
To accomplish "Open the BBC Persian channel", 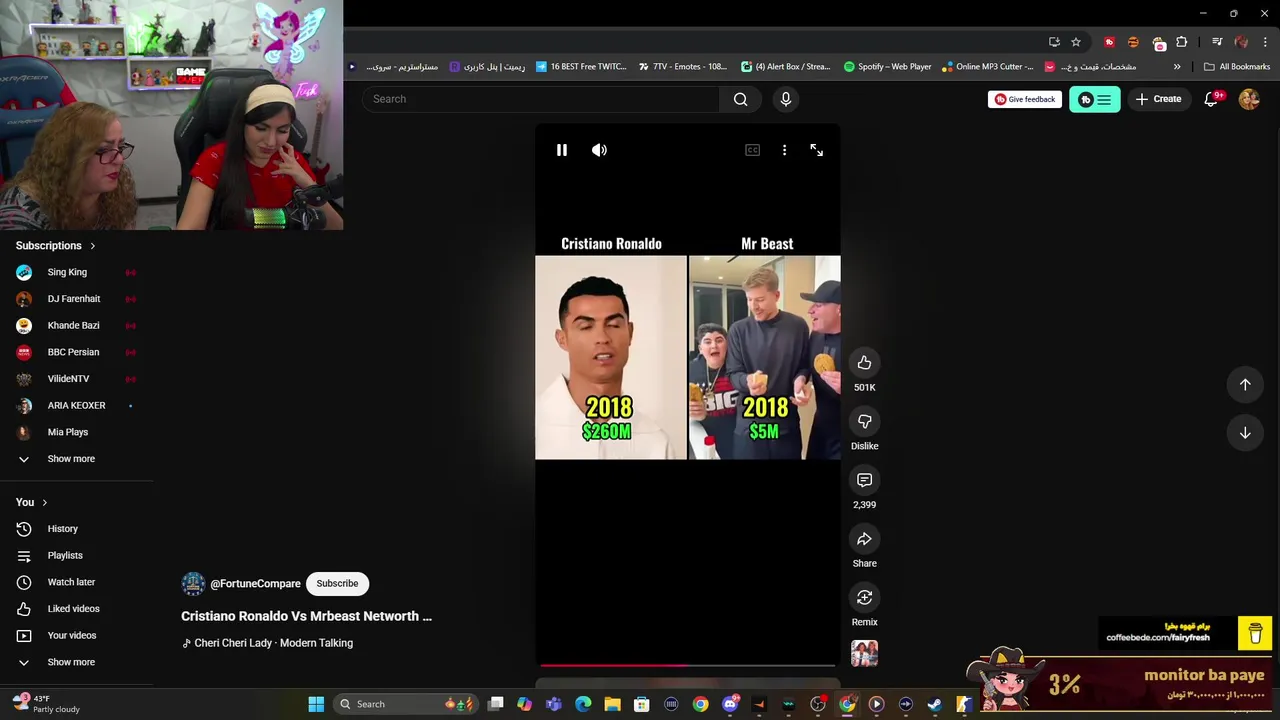I will click(76, 352).
